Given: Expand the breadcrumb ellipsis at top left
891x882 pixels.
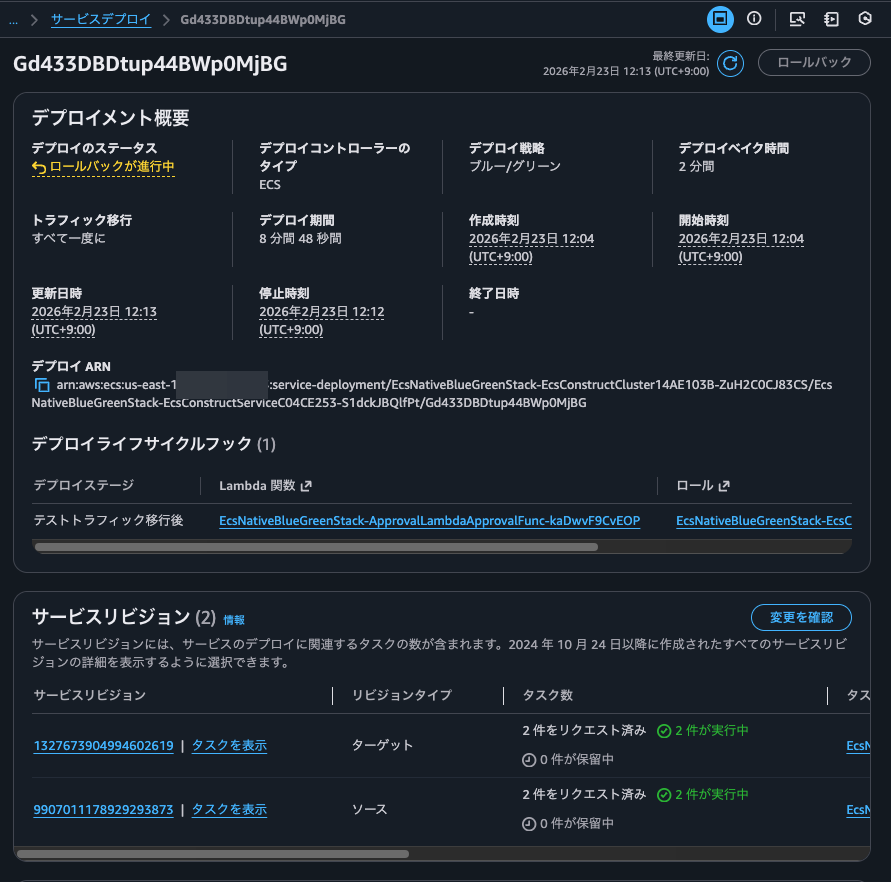Looking at the screenshot, I should [x=14, y=19].
